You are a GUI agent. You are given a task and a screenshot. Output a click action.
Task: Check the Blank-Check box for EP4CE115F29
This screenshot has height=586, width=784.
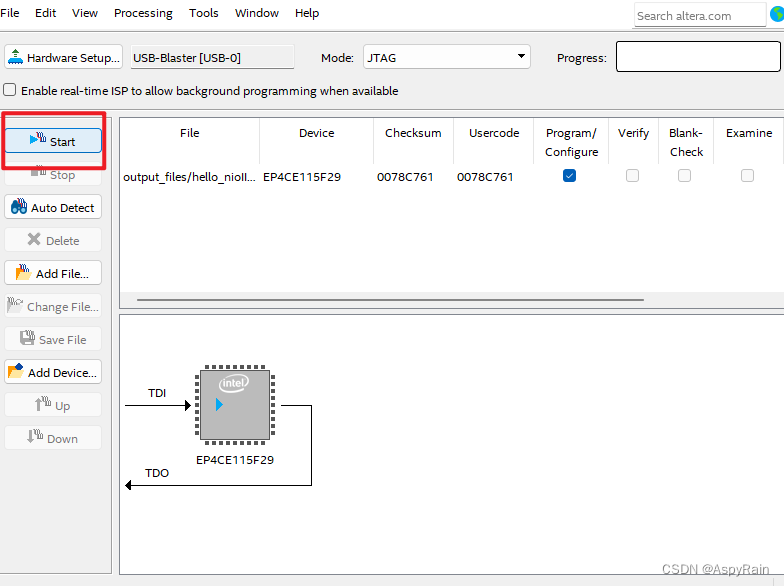684,176
